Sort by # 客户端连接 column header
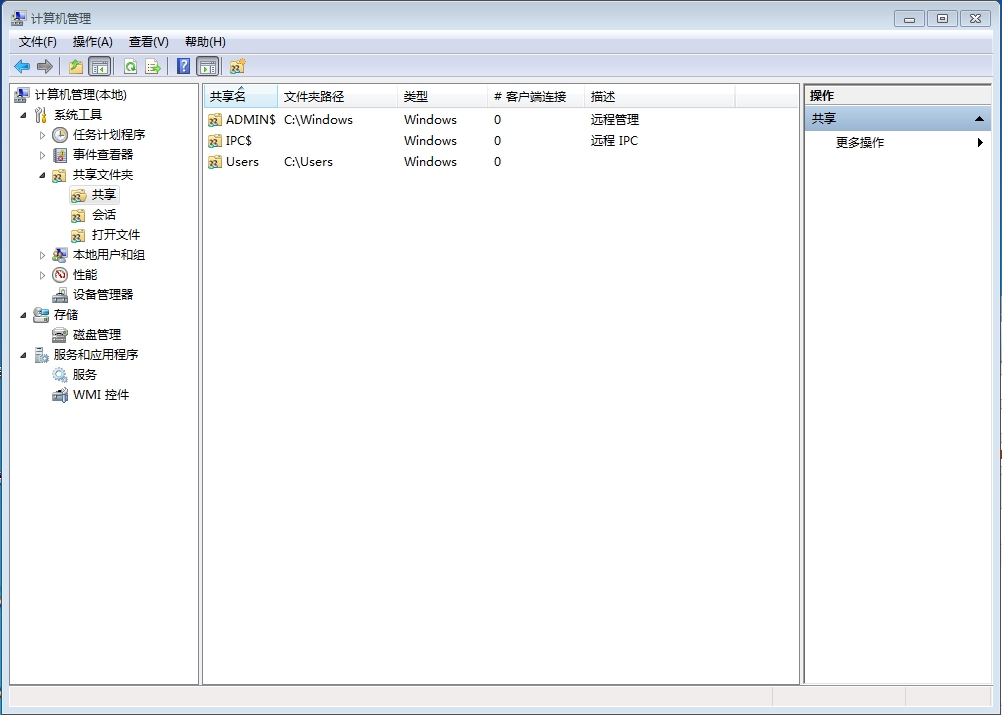 tap(536, 96)
